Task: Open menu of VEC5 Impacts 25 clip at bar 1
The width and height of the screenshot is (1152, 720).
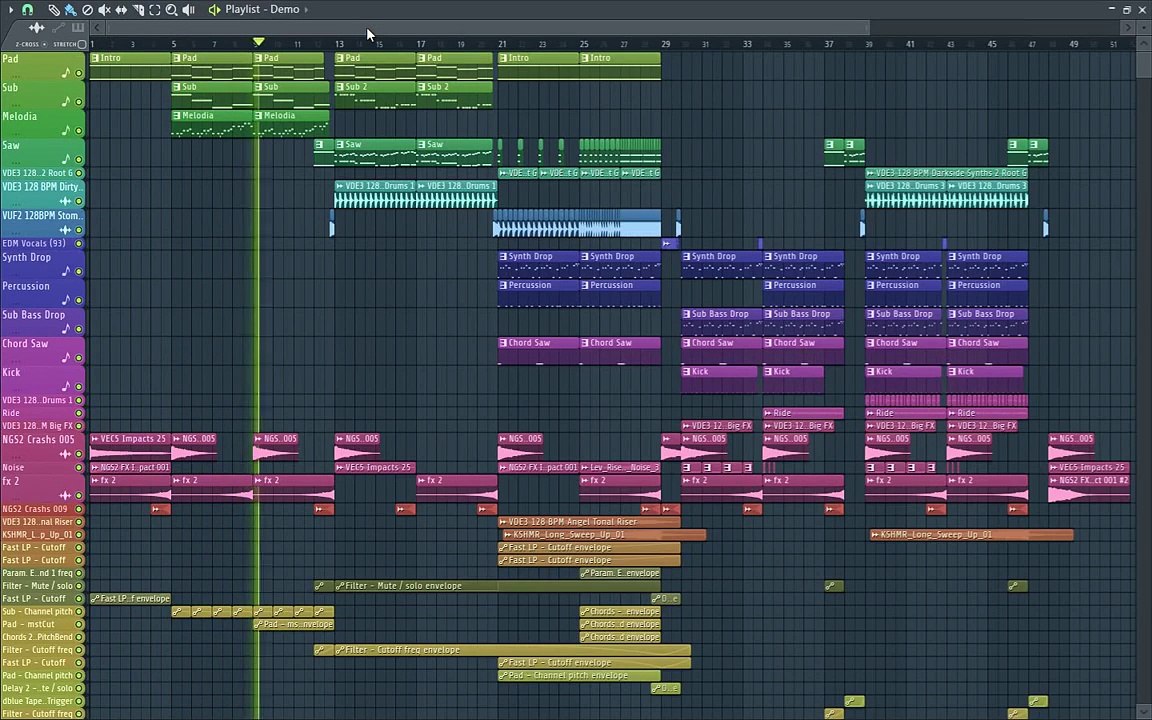Action: click(x=95, y=439)
